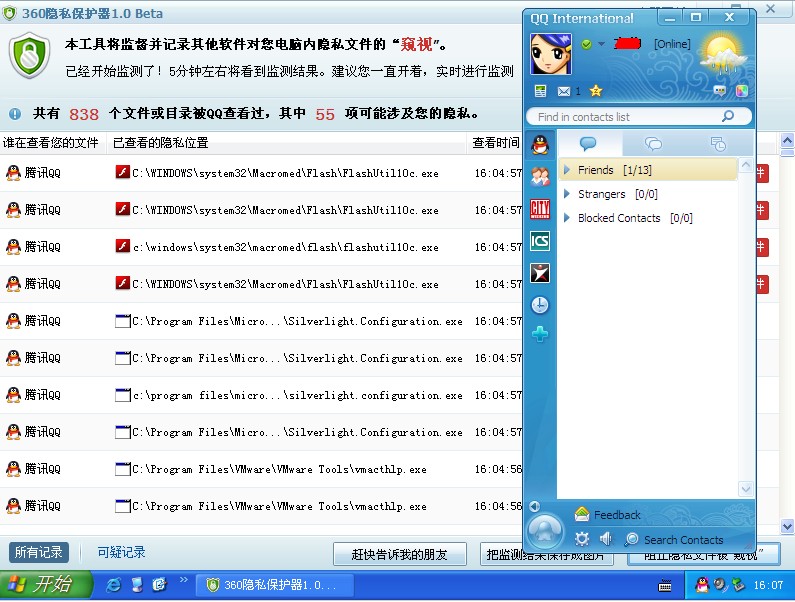
Task: Click the yellow star Qzone icon
Action: 596,91
